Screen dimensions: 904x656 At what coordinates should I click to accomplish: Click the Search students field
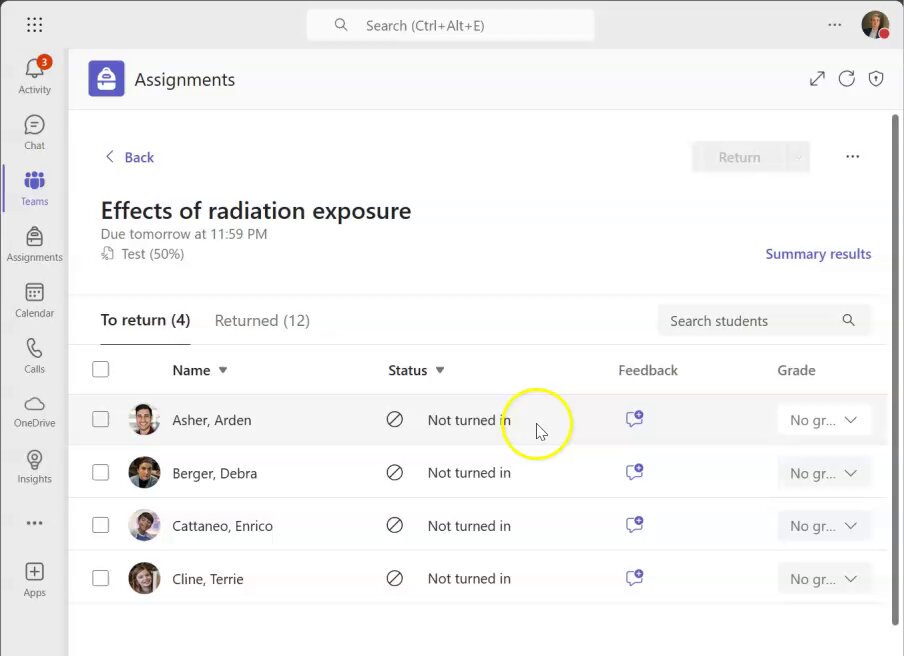click(764, 321)
